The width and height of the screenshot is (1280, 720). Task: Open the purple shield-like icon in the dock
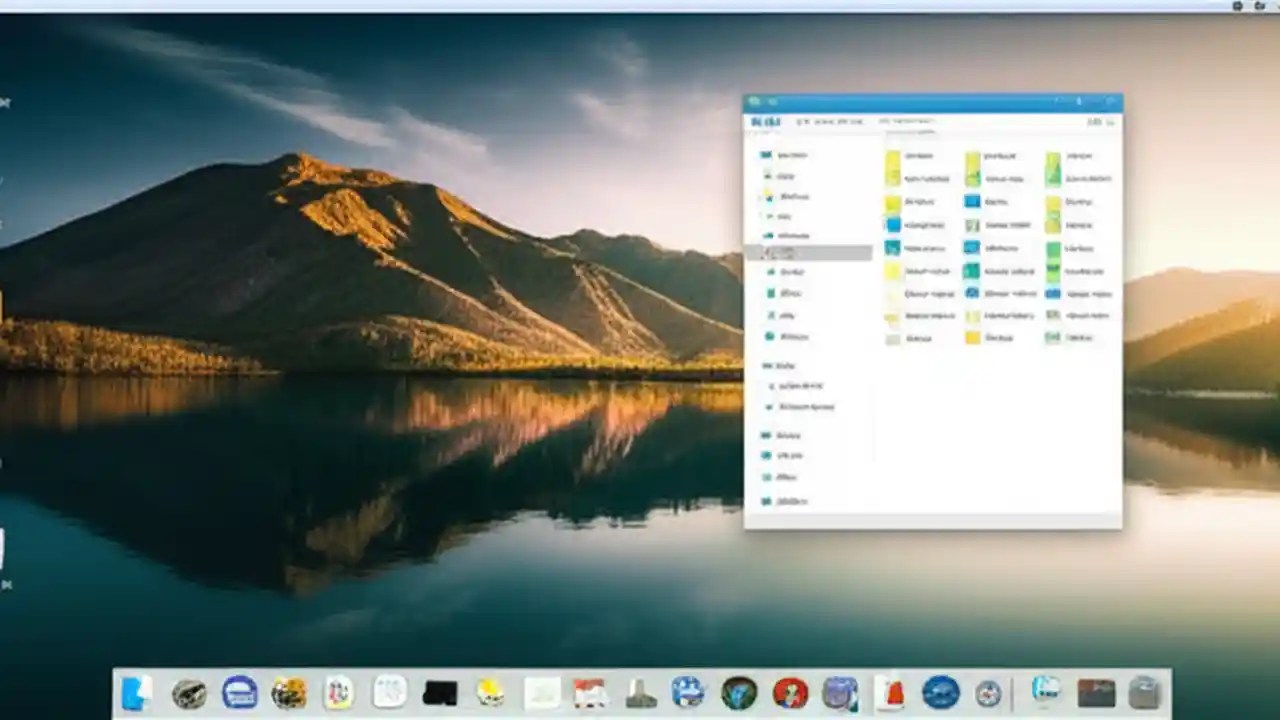coord(839,691)
